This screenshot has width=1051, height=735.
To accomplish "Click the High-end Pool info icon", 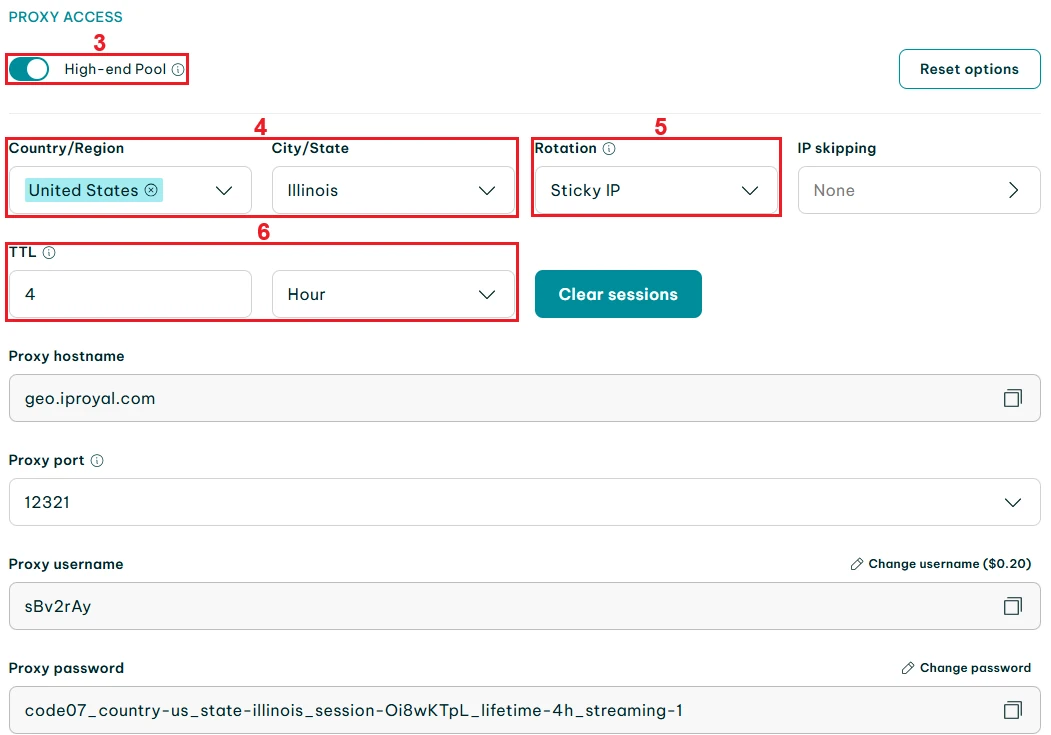I will coord(178,70).
